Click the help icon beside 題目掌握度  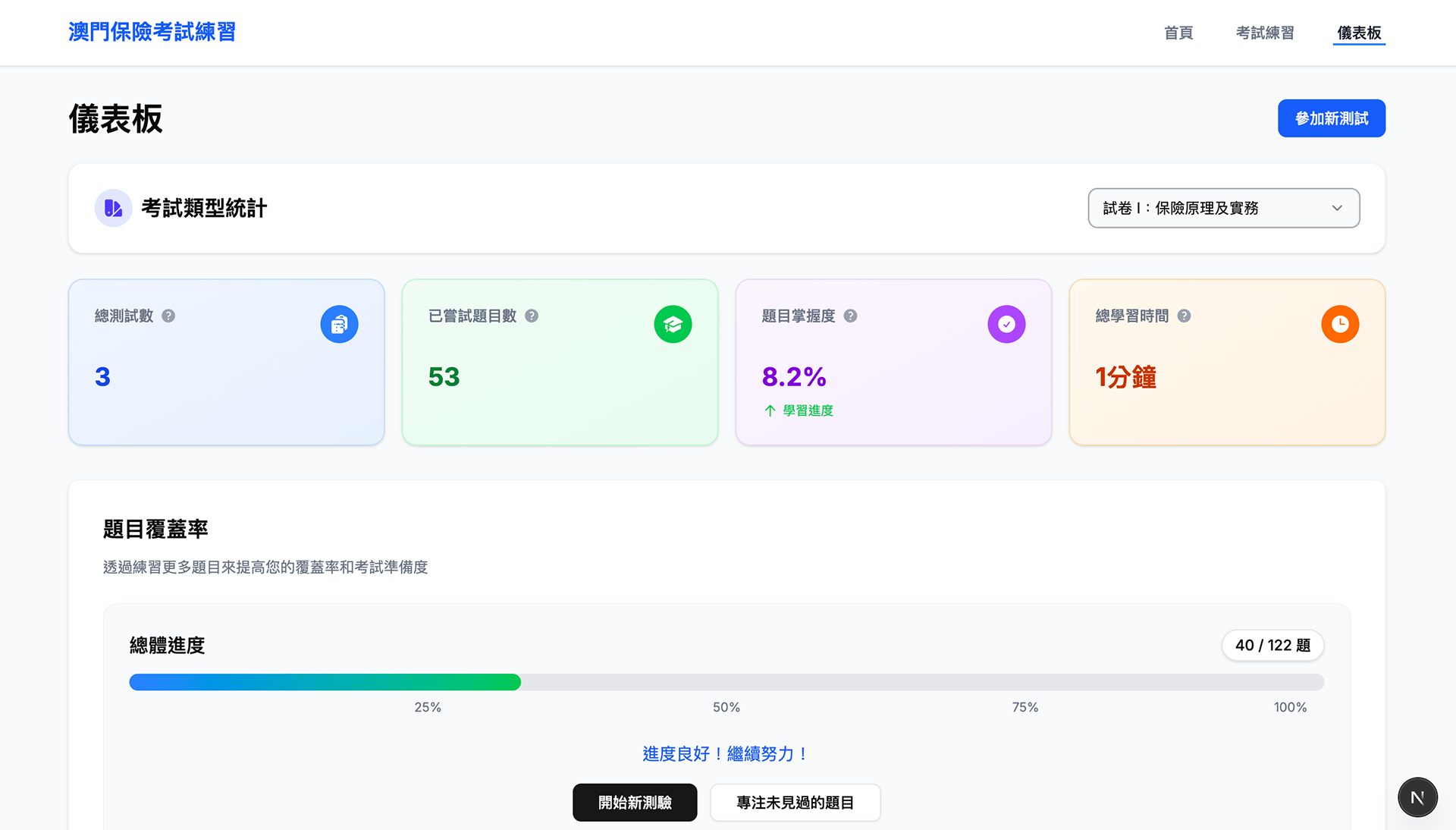(x=850, y=316)
